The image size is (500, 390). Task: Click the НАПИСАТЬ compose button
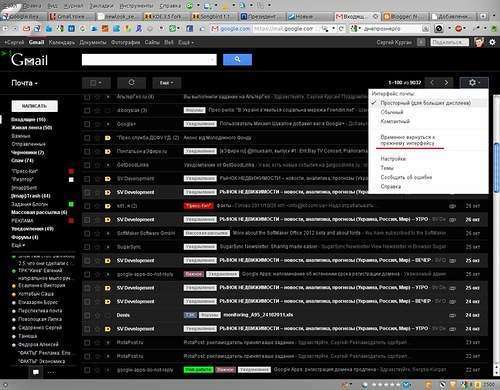pos(35,106)
